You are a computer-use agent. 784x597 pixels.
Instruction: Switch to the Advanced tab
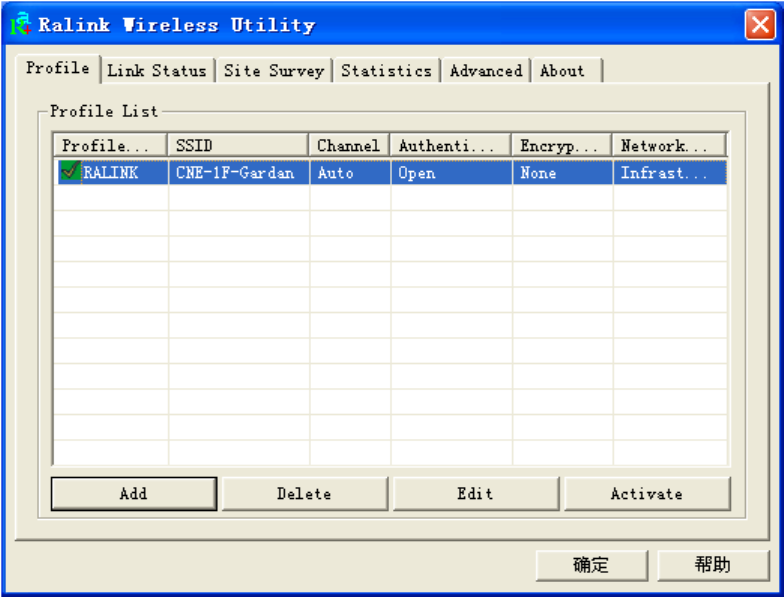[486, 70]
